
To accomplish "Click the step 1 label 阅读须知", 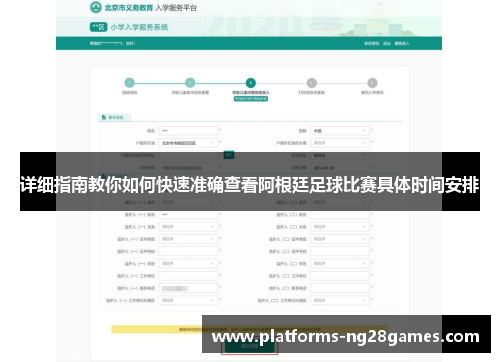I will tap(129, 92).
